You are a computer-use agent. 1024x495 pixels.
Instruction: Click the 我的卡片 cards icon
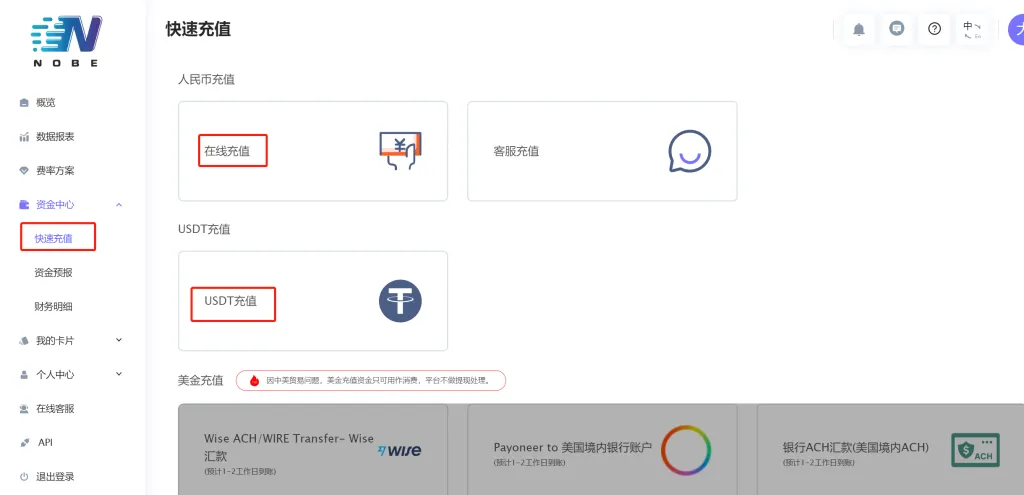click(x=24, y=341)
